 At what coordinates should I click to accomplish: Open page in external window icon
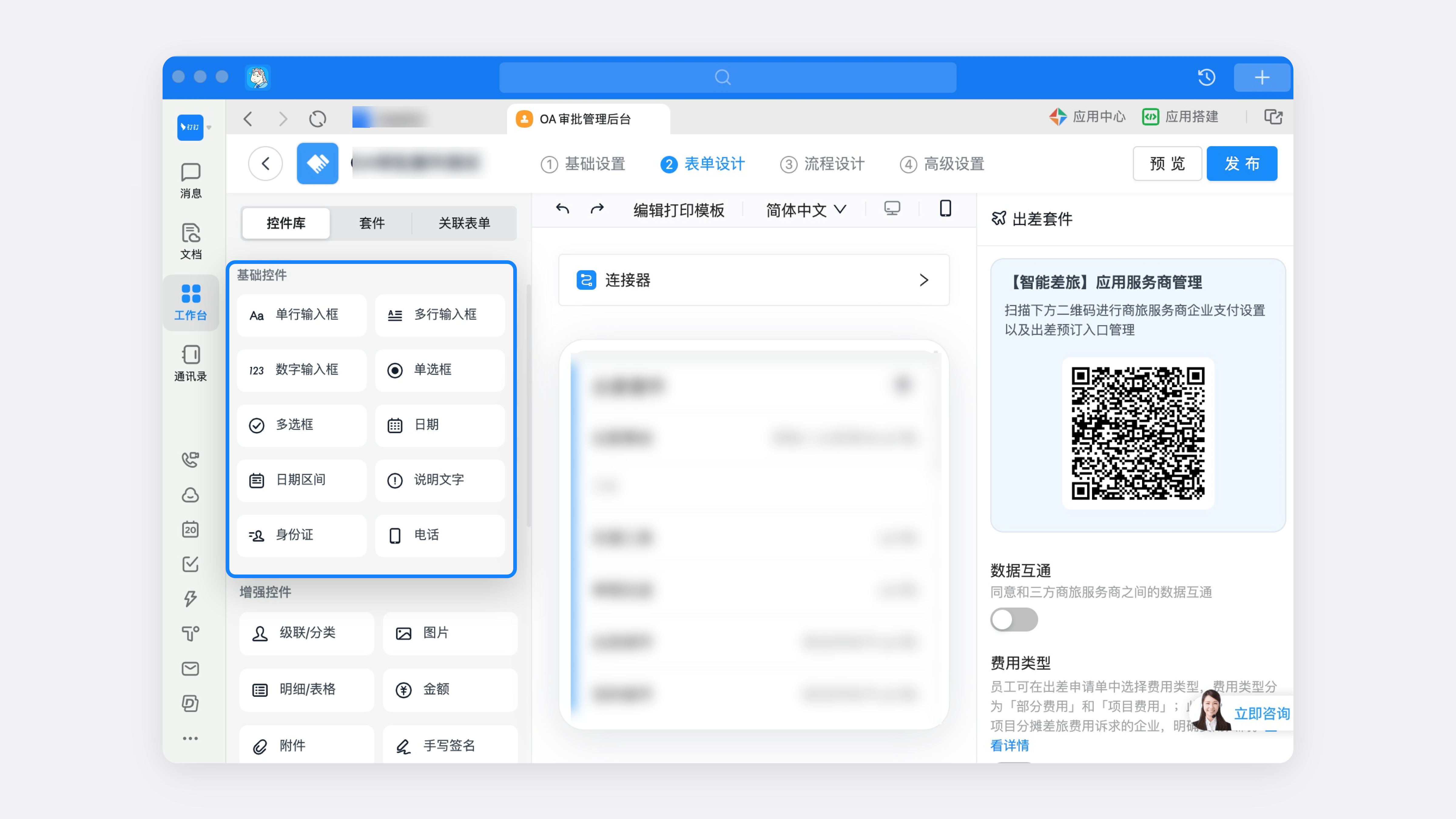pyautogui.click(x=1273, y=117)
